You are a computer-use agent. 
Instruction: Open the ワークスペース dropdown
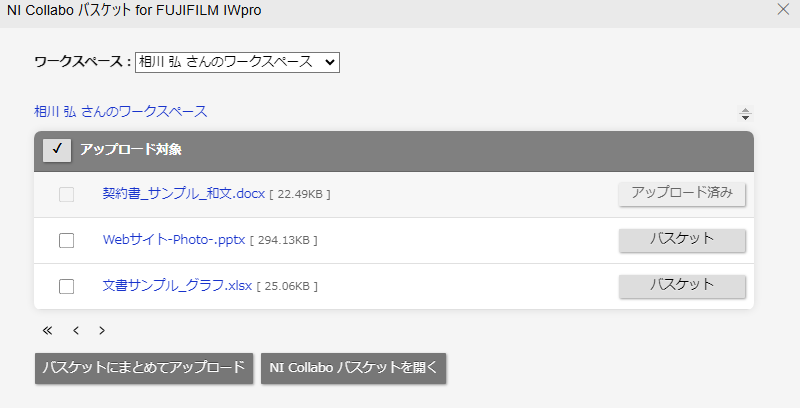coord(237,62)
